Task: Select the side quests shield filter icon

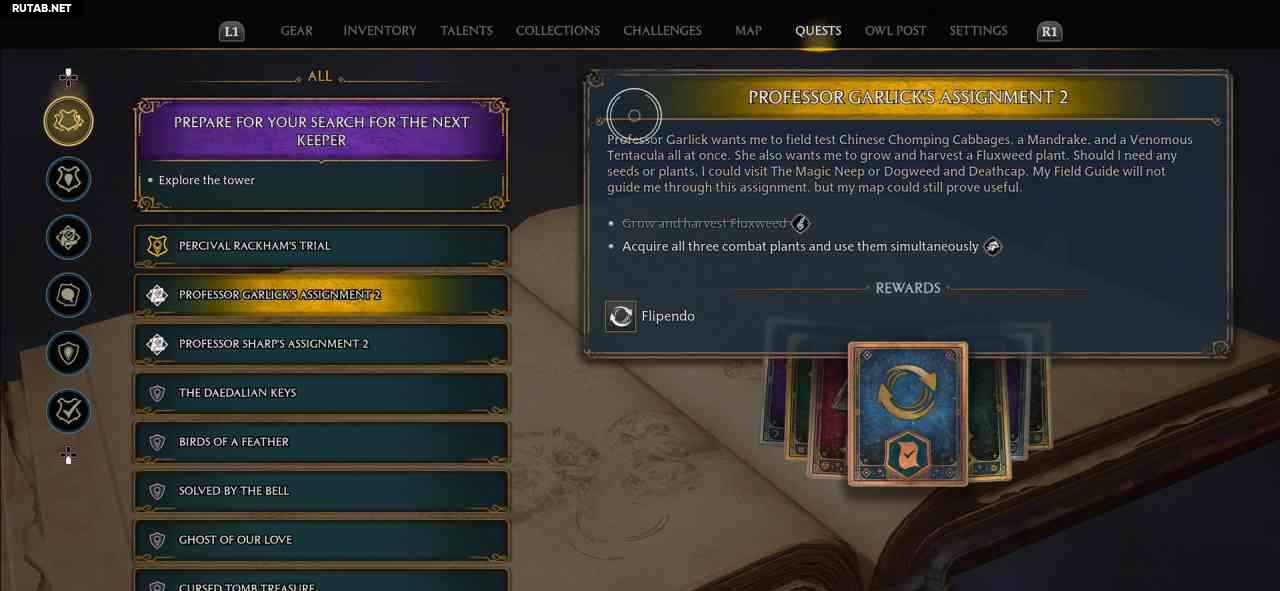Action: 69,353
